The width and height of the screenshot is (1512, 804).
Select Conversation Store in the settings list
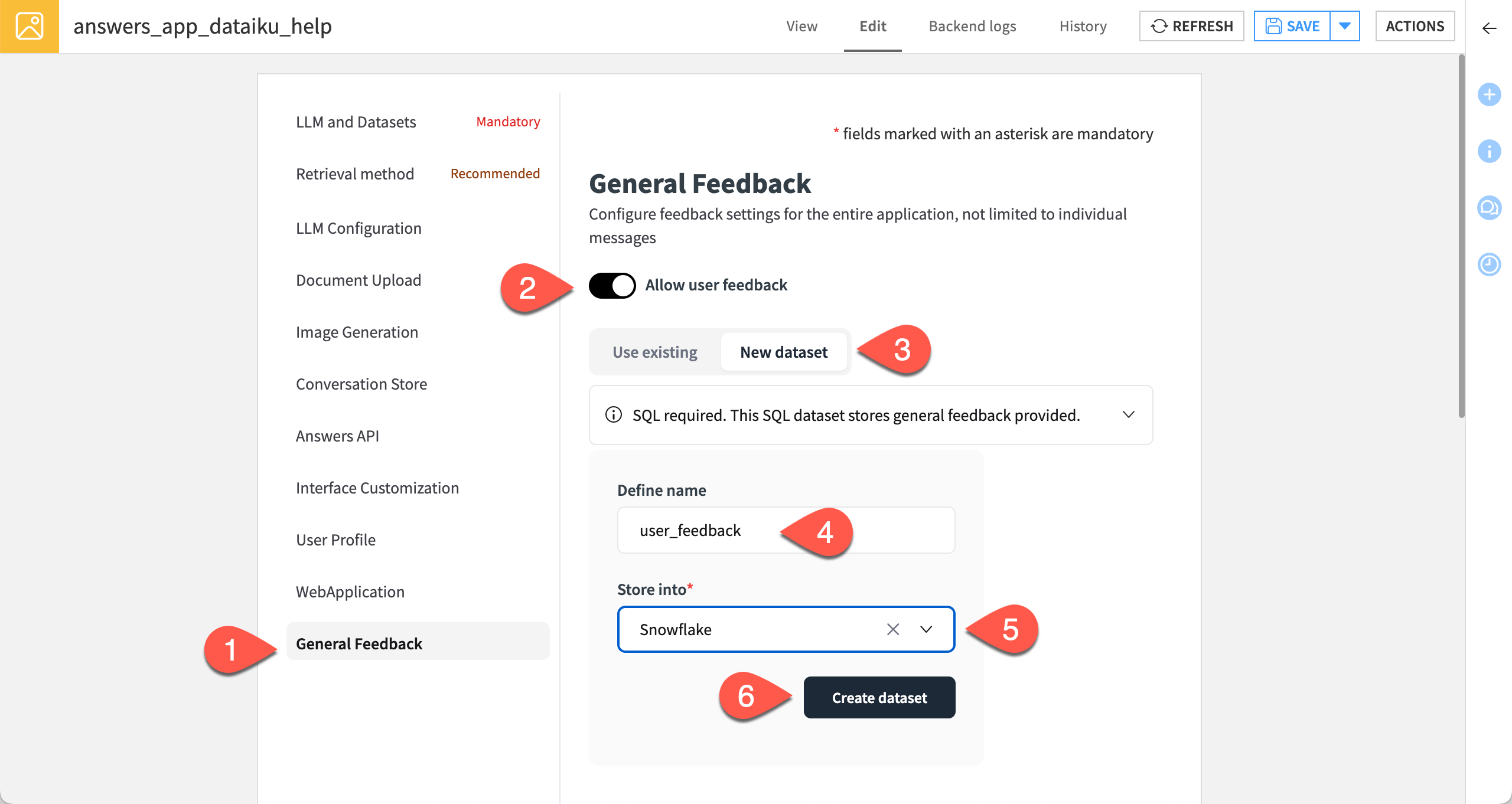tap(361, 384)
